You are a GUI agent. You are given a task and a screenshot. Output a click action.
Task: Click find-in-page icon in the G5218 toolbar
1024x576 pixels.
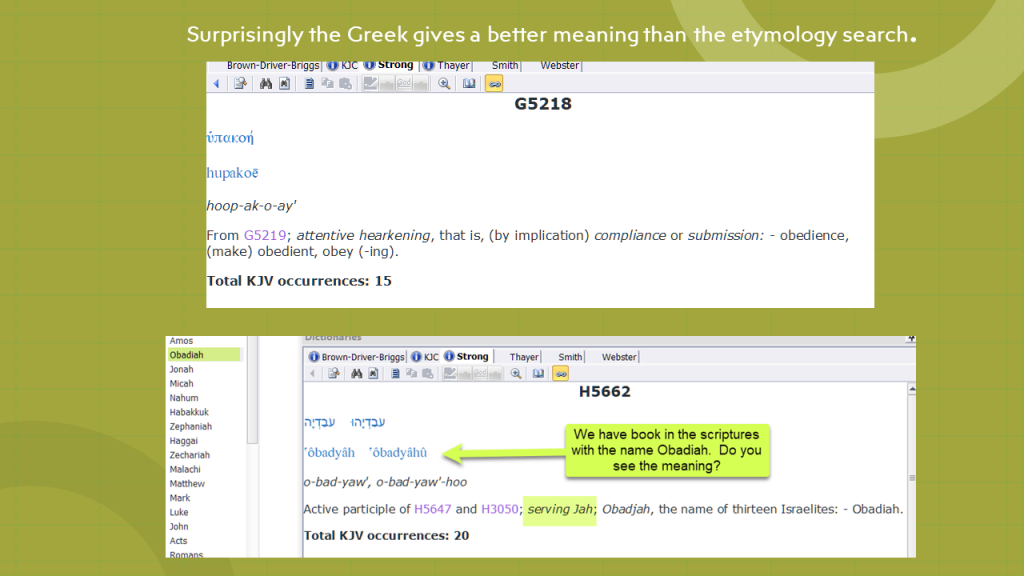(x=284, y=84)
